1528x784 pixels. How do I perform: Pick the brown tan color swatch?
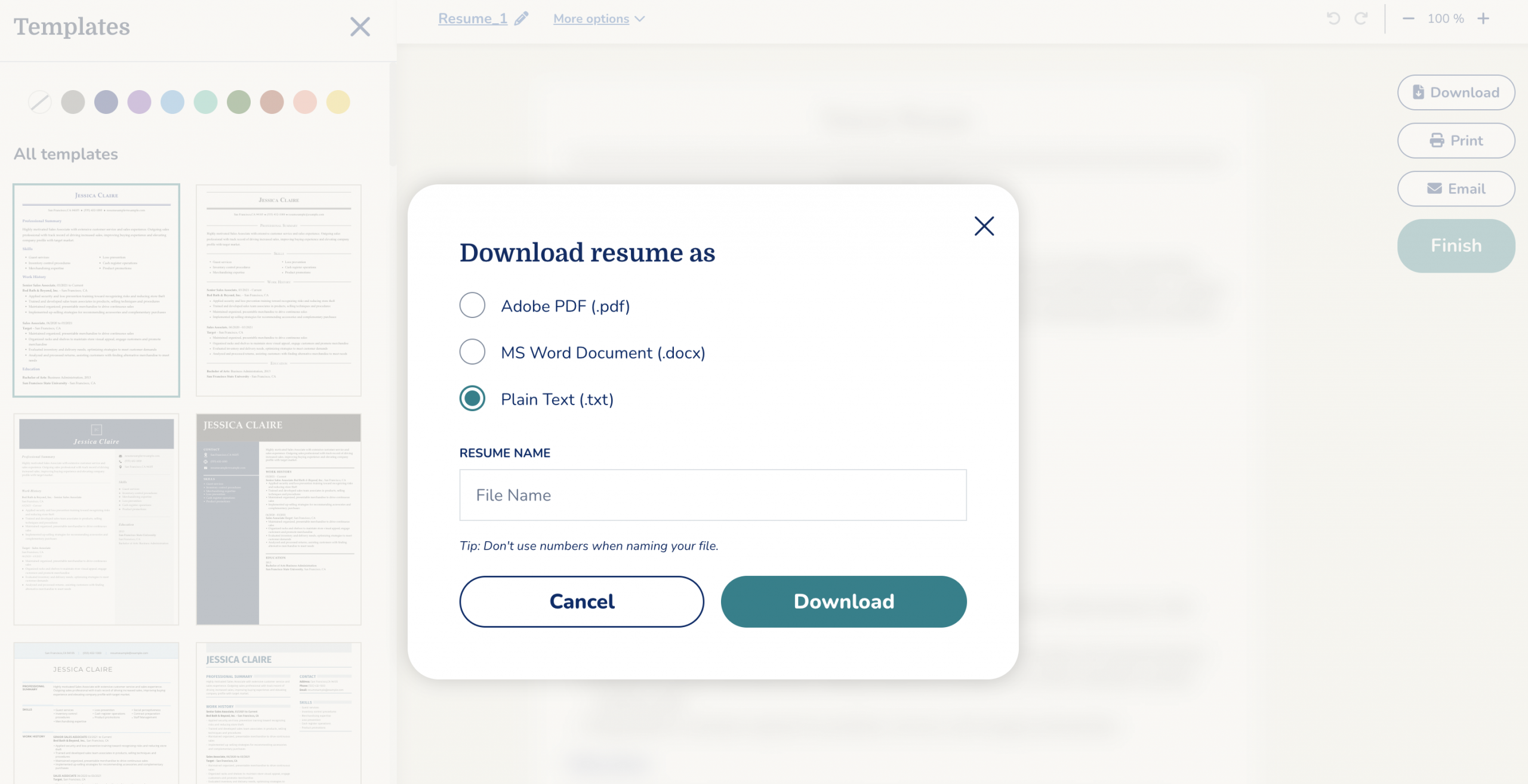[272, 102]
